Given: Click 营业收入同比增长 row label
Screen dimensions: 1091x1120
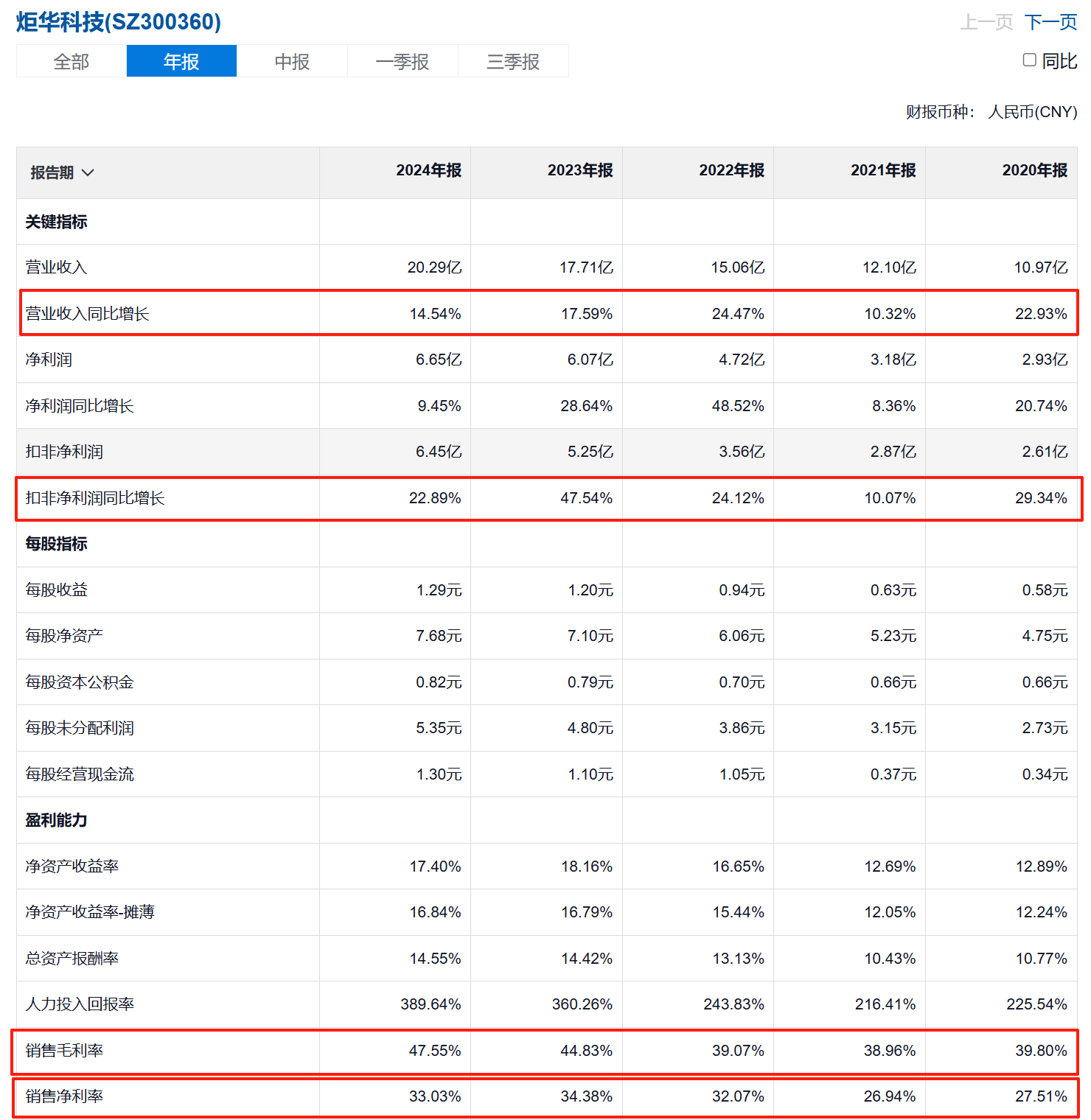Looking at the screenshot, I should click(x=87, y=314).
